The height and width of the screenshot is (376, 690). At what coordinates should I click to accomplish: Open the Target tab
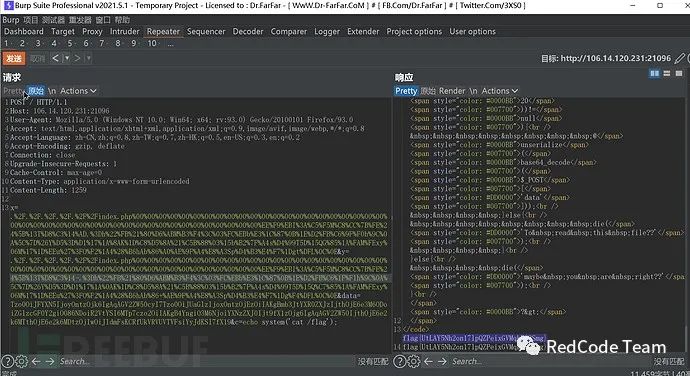pos(63,31)
